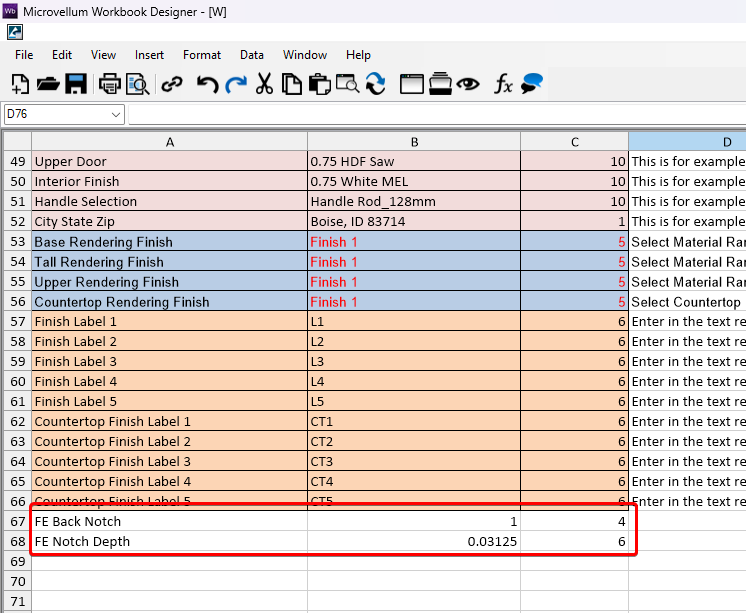Open the Data menu
The height and width of the screenshot is (613, 746).
click(252, 55)
